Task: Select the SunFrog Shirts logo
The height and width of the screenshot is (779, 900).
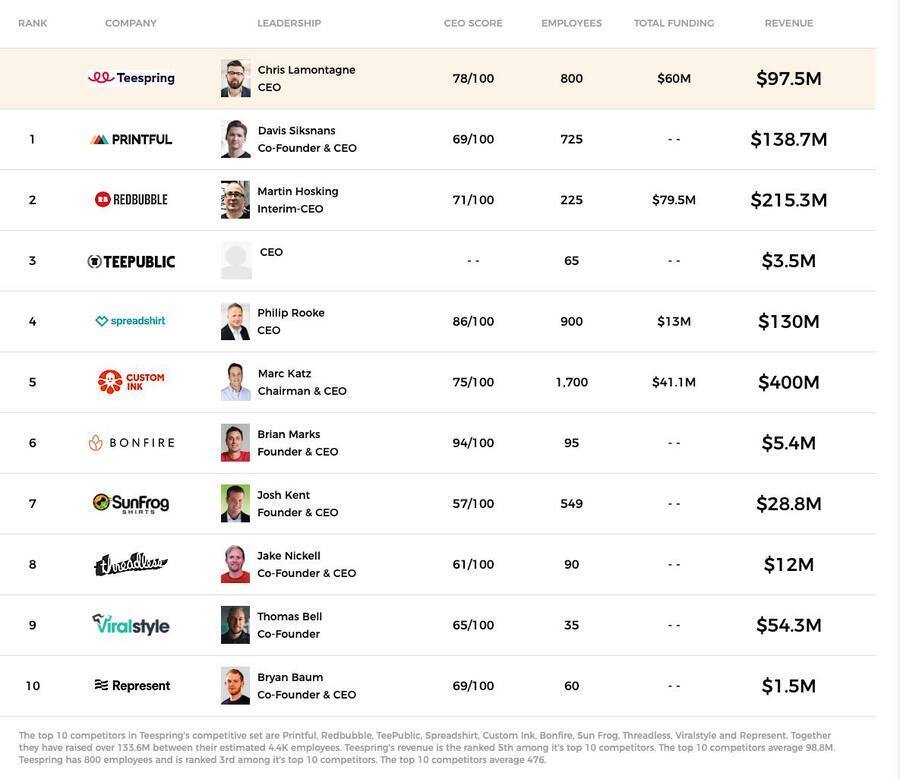Action: [x=131, y=504]
